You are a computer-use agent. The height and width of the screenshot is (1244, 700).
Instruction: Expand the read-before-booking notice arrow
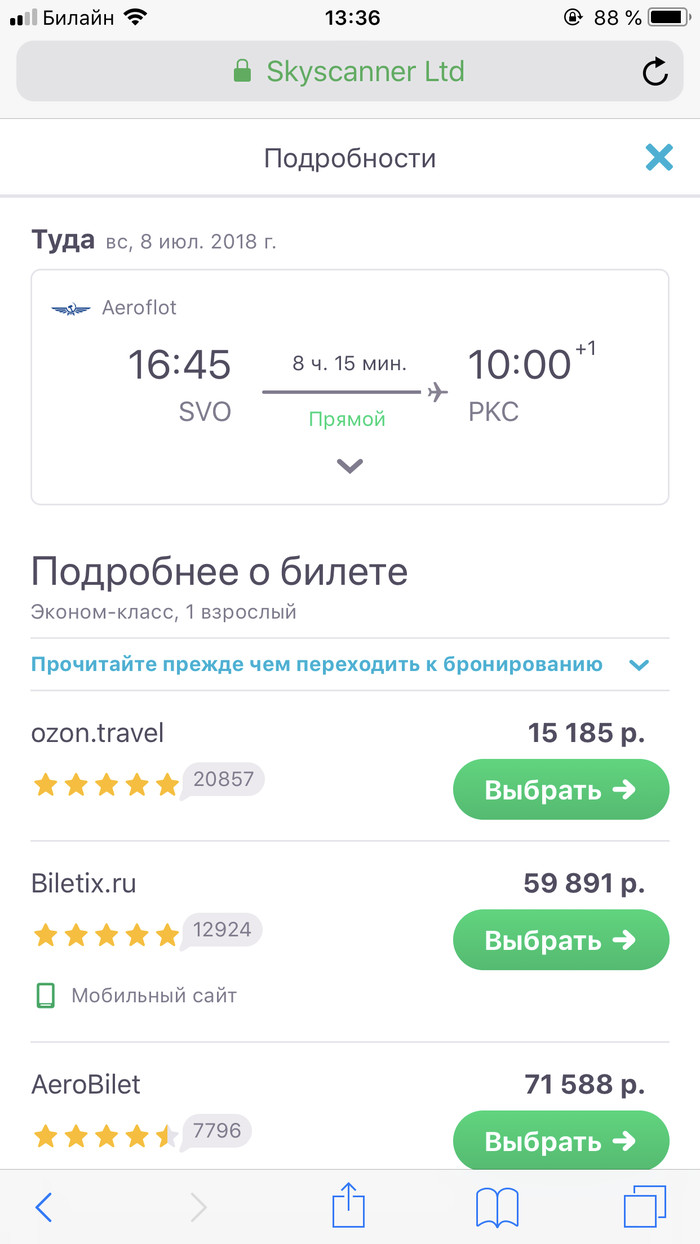(x=639, y=665)
